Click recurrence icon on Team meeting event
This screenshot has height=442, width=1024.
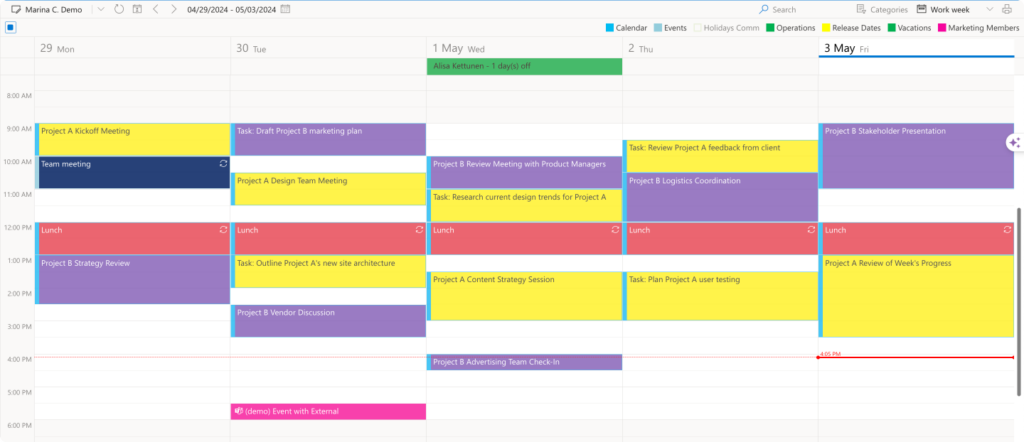[224, 163]
